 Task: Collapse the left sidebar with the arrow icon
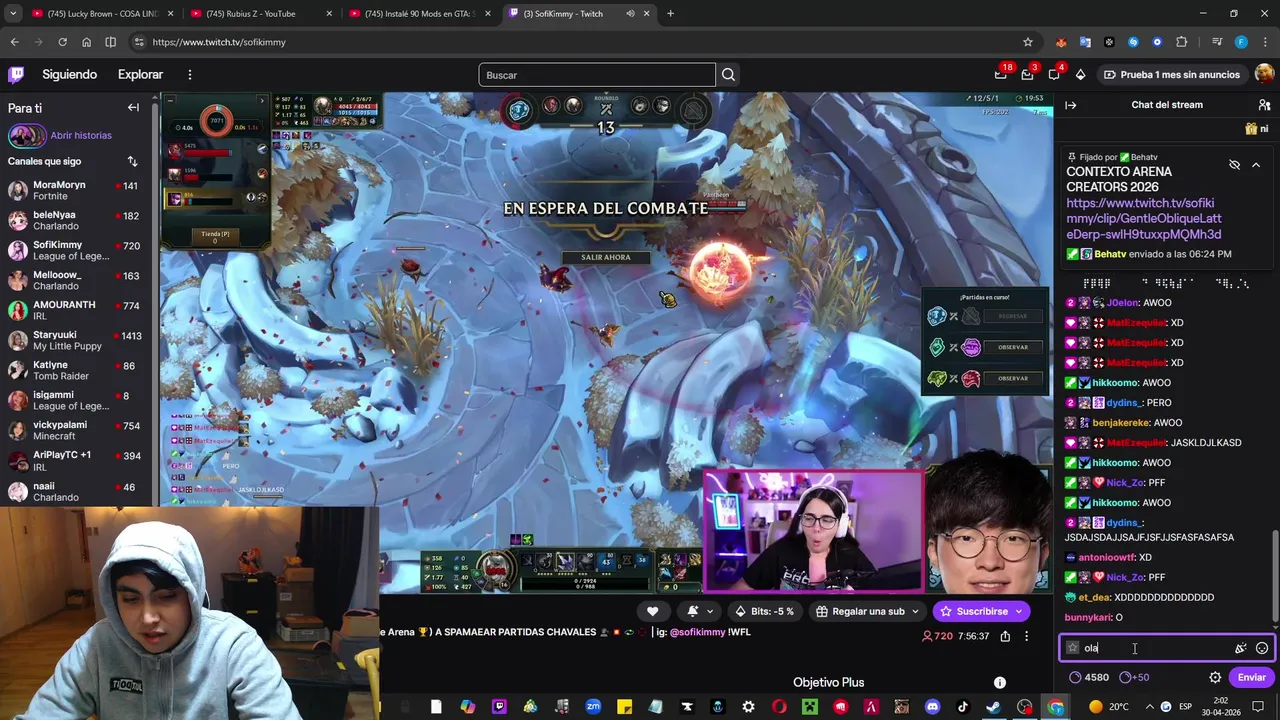(133, 107)
